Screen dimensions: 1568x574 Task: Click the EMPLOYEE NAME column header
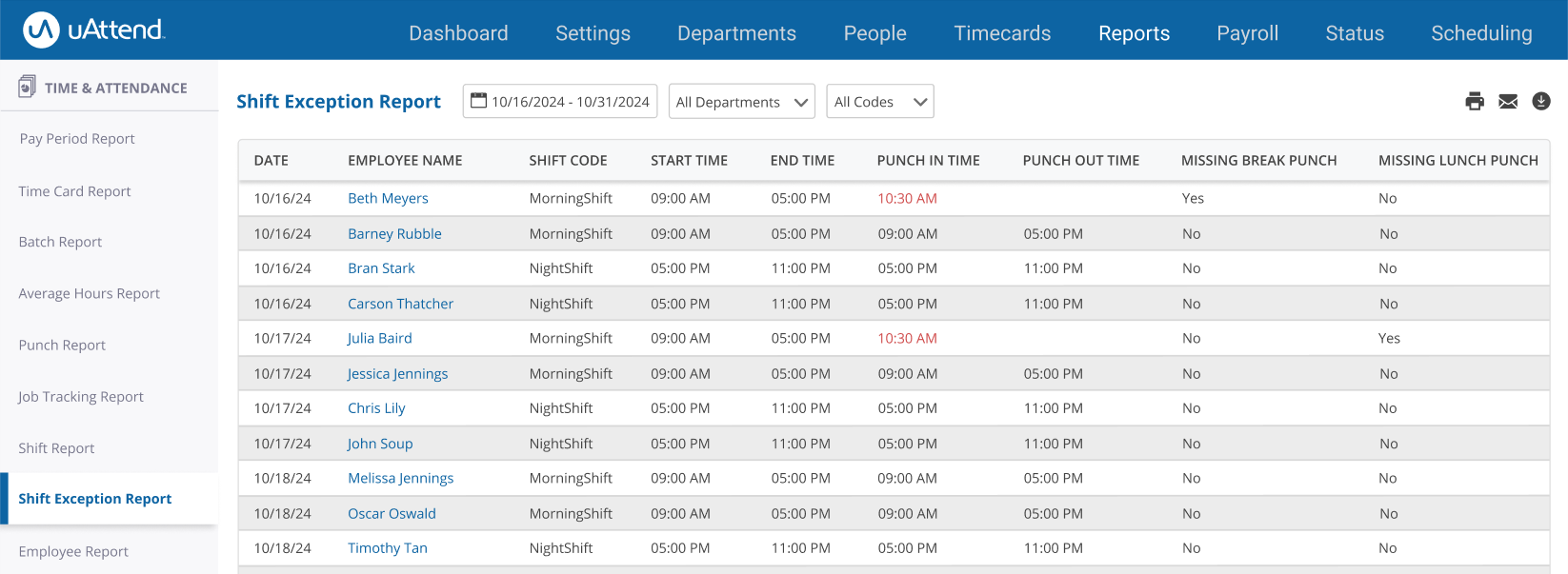tap(405, 161)
